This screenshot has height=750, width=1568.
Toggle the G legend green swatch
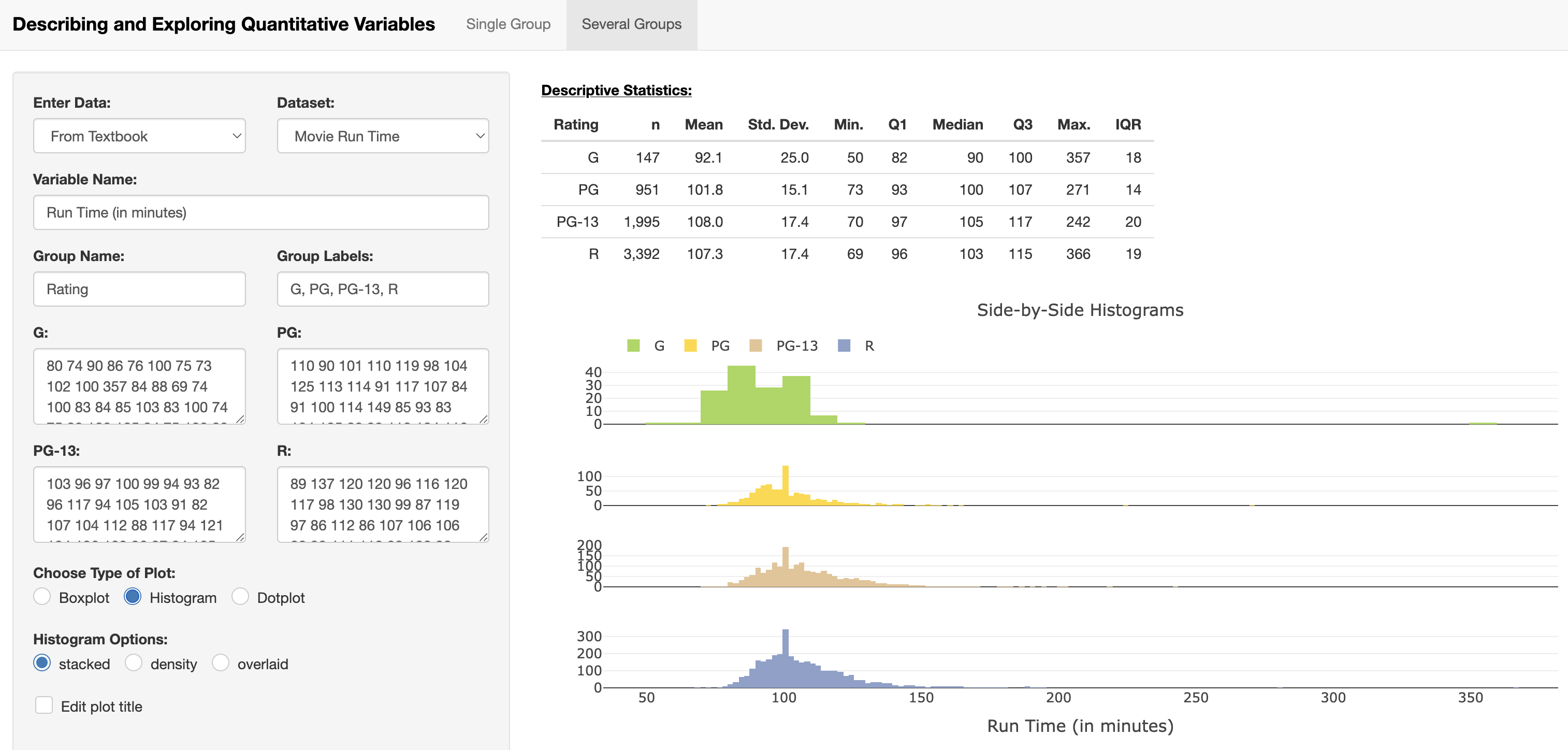[x=633, y=346]
